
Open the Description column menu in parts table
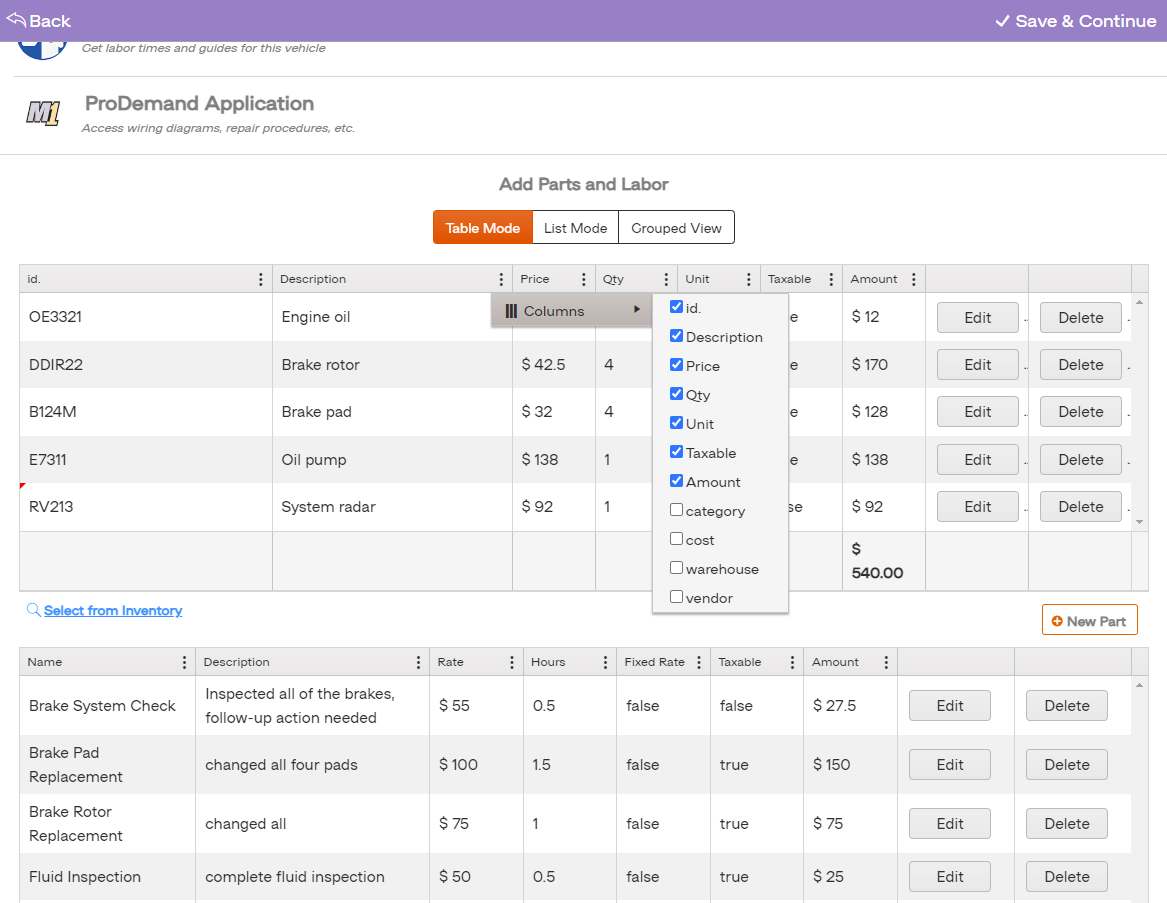[501, 280]
